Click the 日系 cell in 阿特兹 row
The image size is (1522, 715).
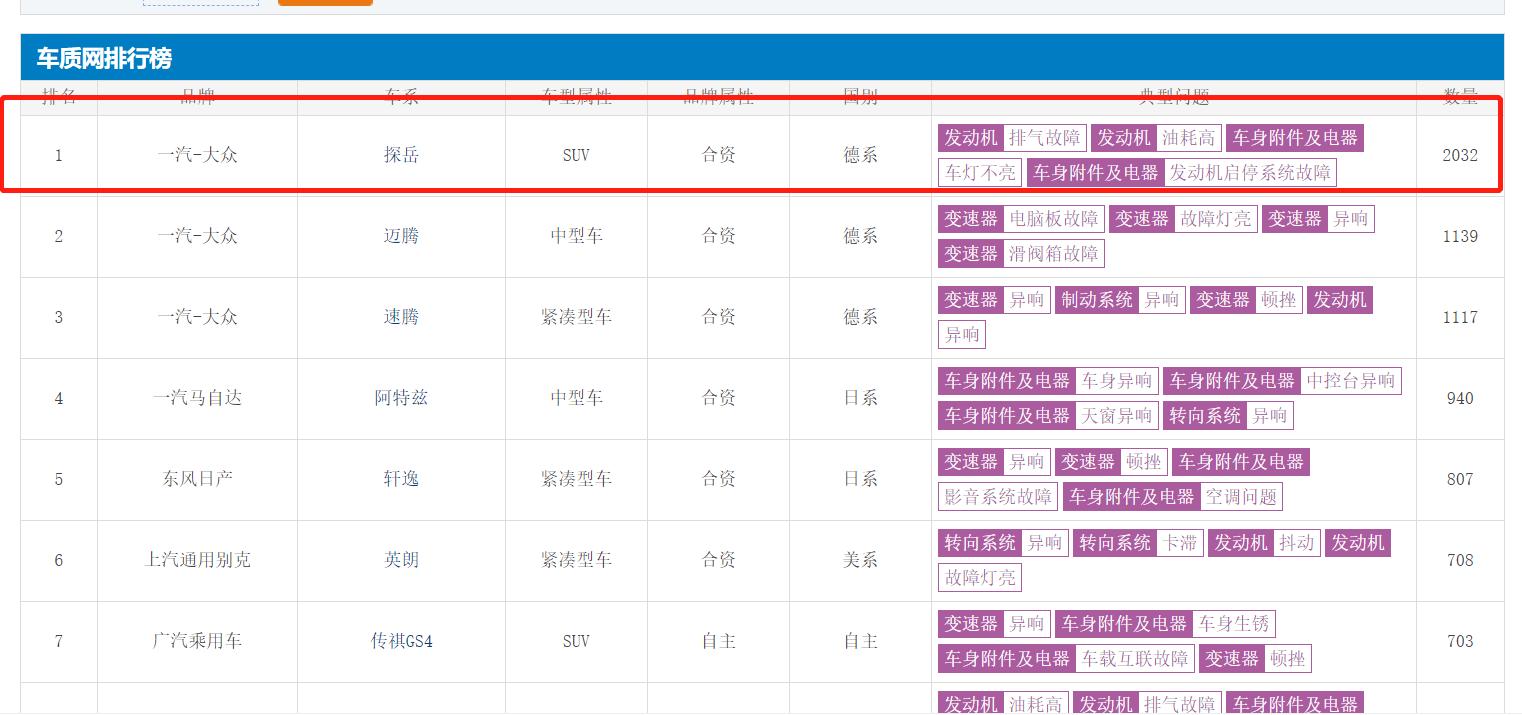pyautogui.click(x=860, y=398)
